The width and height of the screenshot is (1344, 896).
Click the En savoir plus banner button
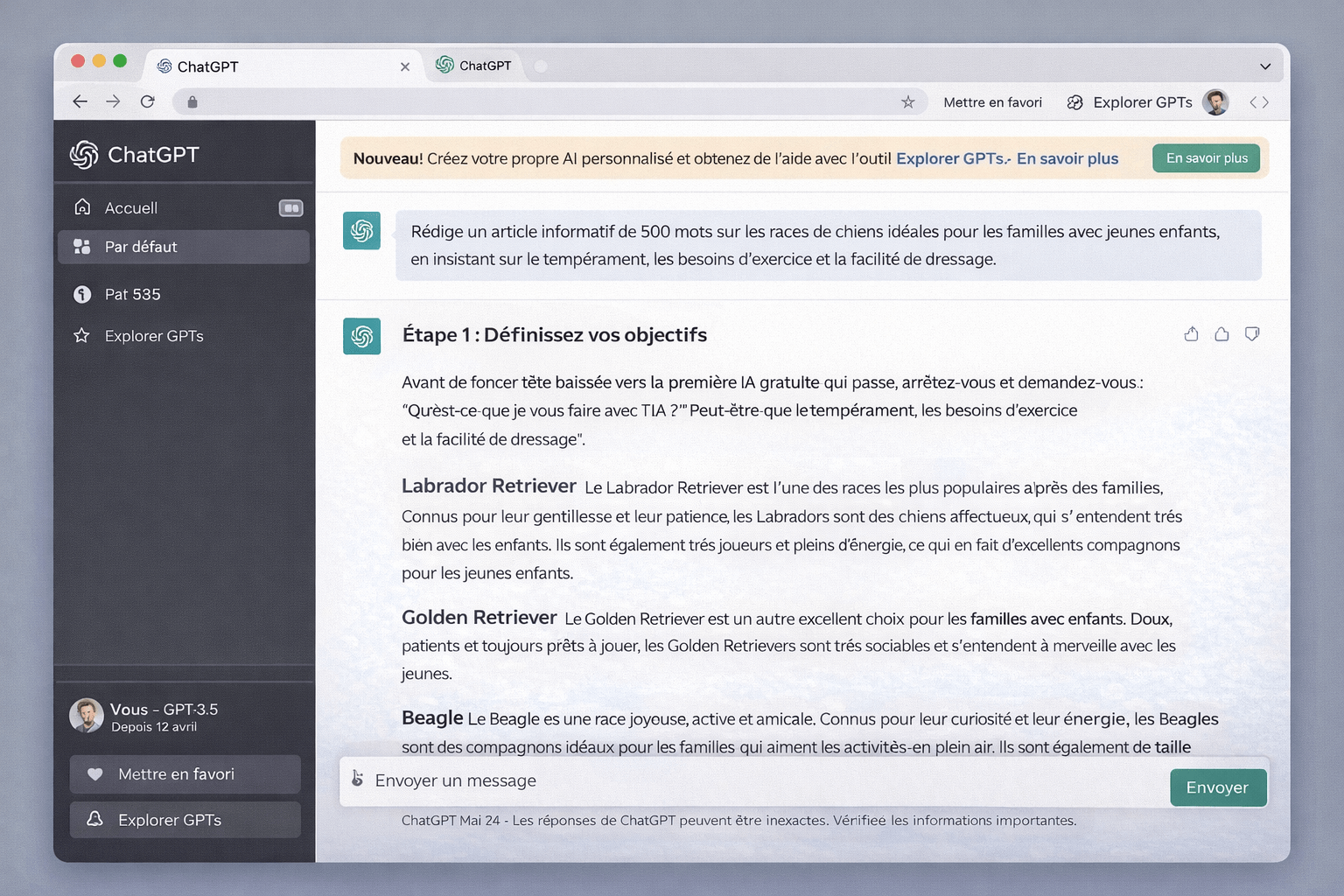coord(1206,158)
